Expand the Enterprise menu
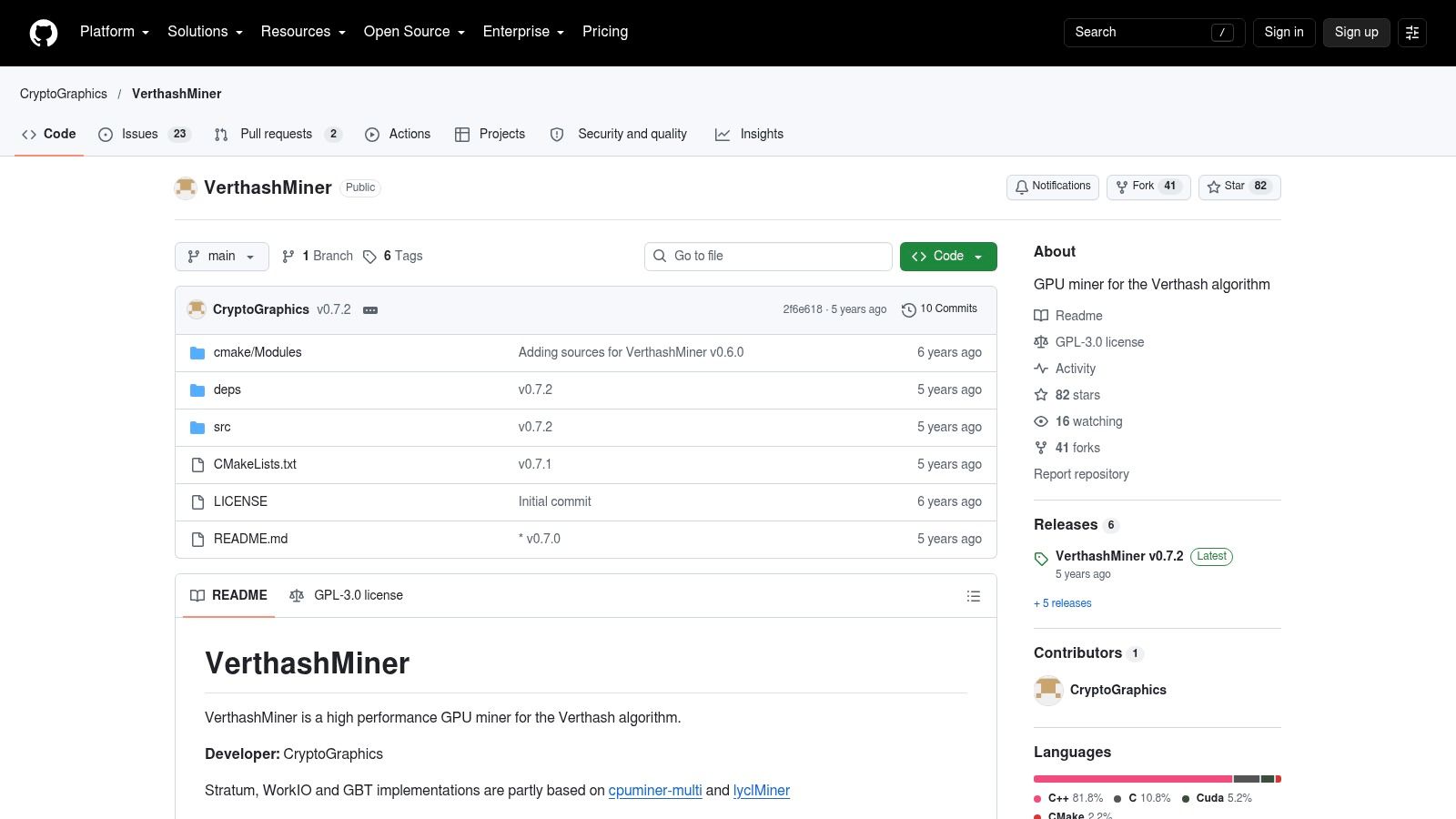The image size is (1456, 819). (x=523, y=32)
